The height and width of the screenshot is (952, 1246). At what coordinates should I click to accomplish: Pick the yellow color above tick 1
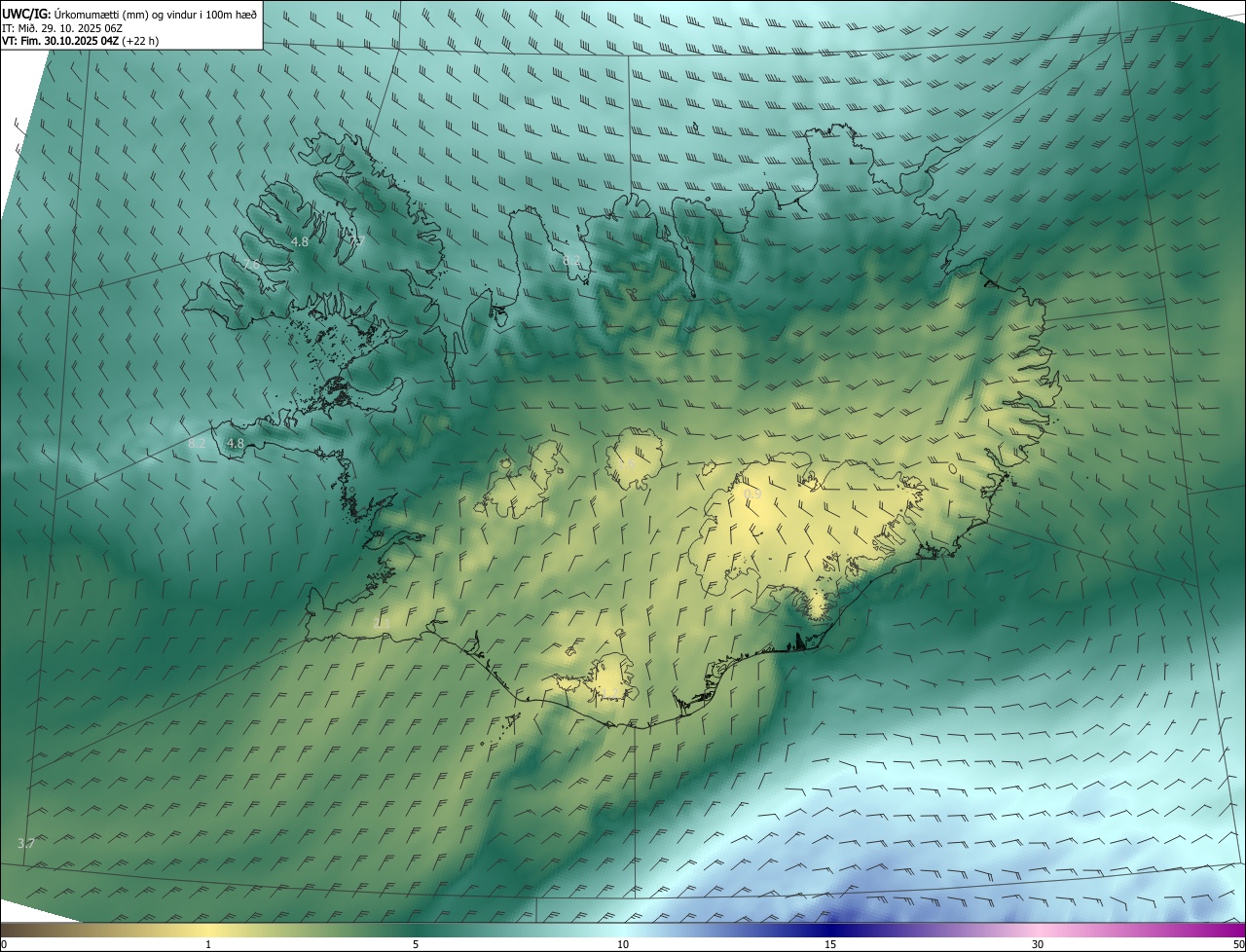[208, 930]
